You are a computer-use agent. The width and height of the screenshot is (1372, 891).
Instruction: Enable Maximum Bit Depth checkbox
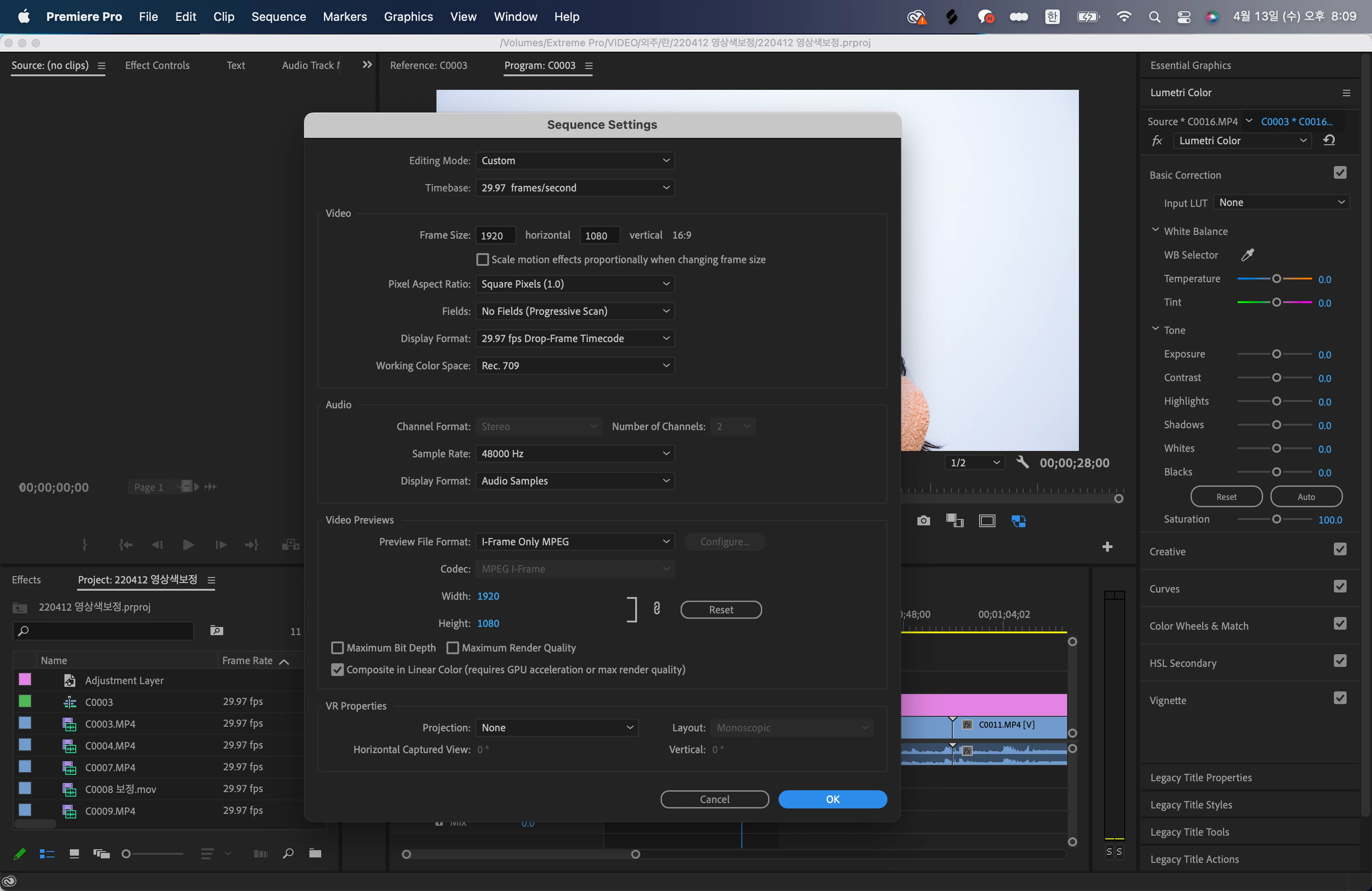click(338, 648)
